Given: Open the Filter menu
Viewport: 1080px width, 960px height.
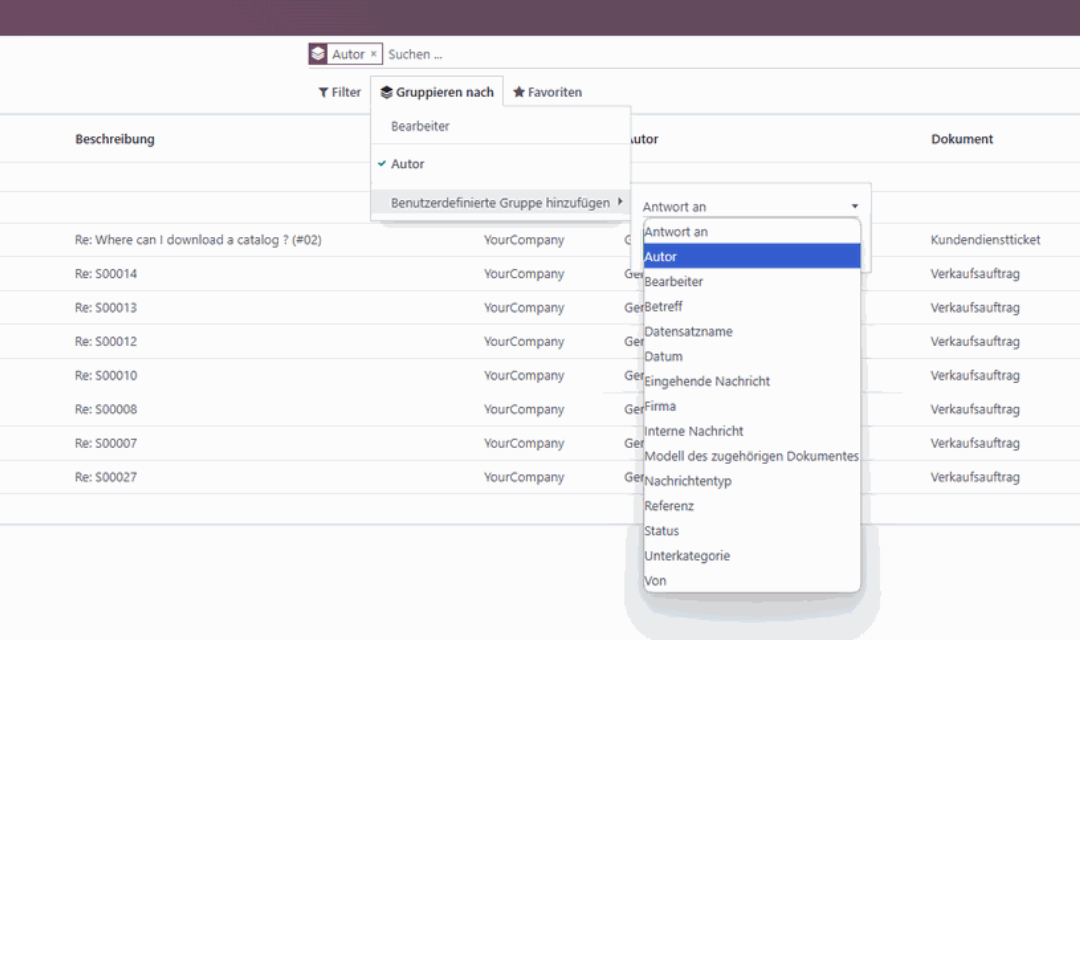Looking at the screenshot, I should (x=339, y=92).
